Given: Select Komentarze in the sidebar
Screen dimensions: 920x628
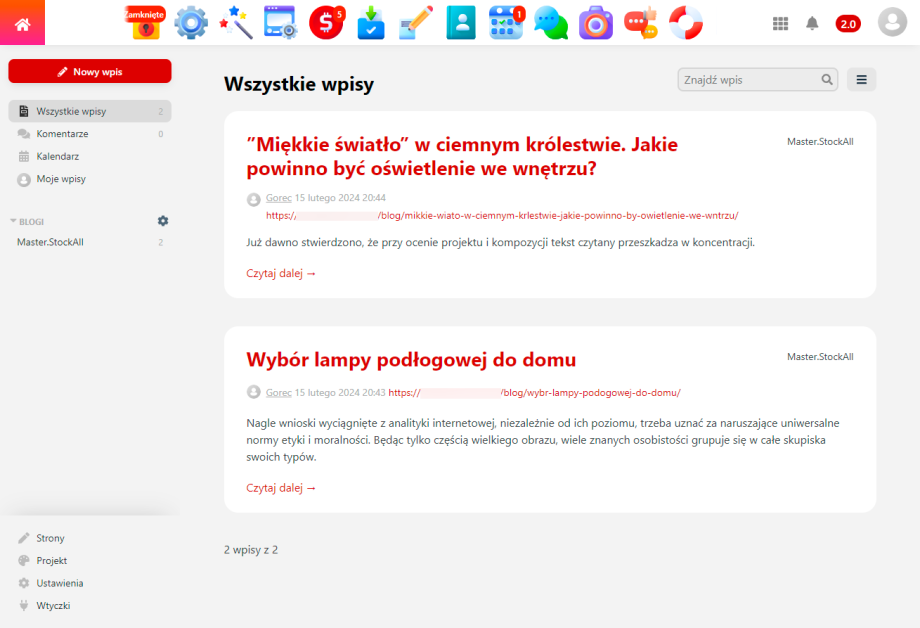Looking at the screenshot, I should click(62, 134).
